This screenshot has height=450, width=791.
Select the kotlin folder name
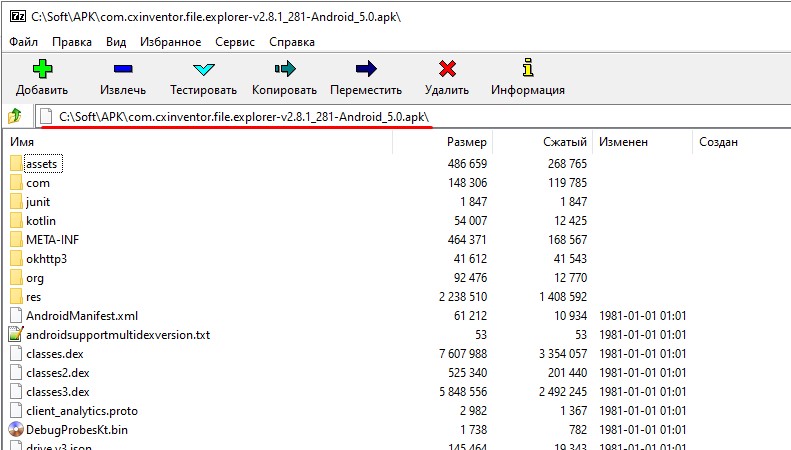pos(41,221)
